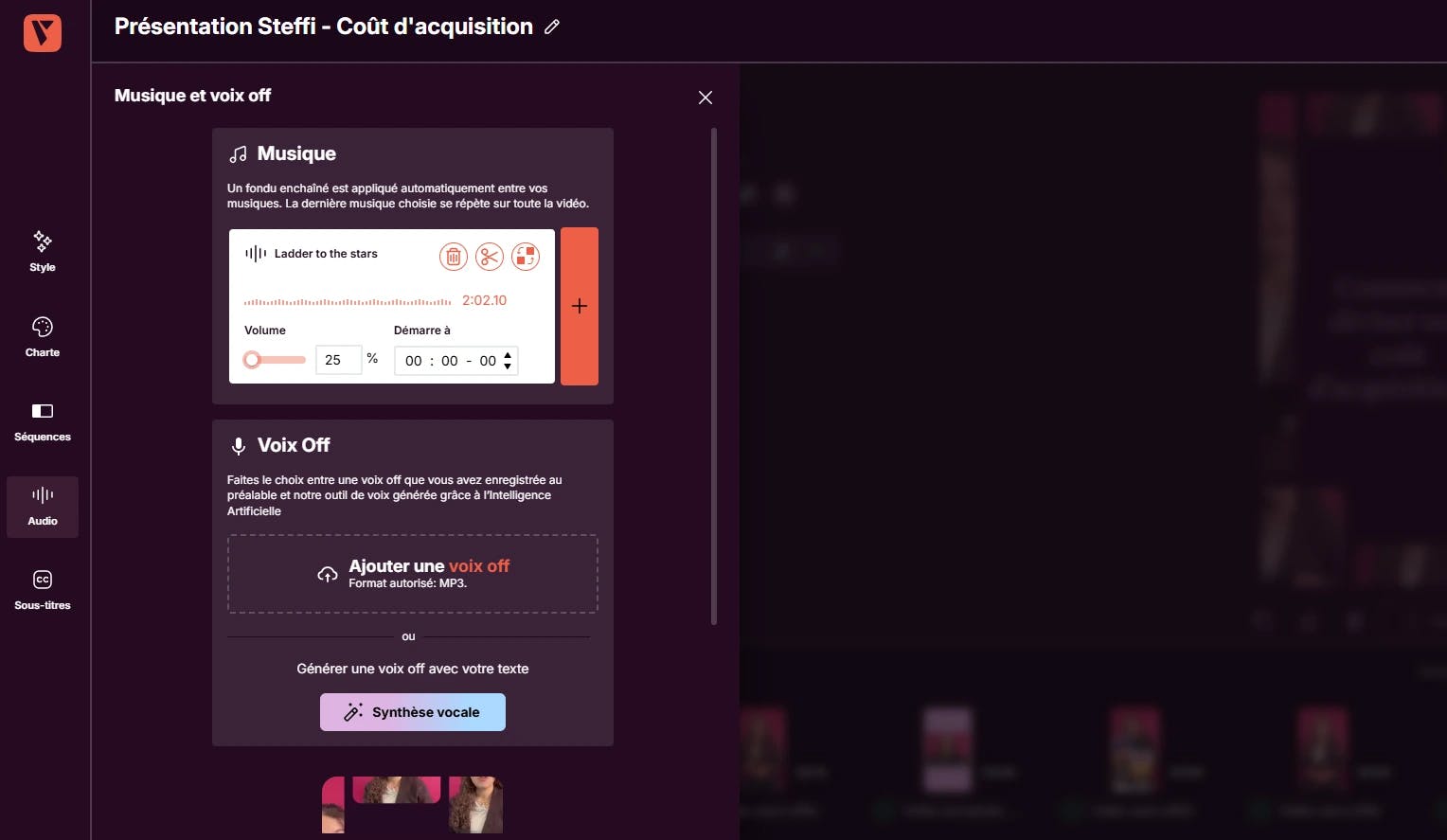Image resolution: width=1447 pixels, height=840 pixels.
Task: Launch the Synthèse vocale generator
Action: tap(413, 712)
